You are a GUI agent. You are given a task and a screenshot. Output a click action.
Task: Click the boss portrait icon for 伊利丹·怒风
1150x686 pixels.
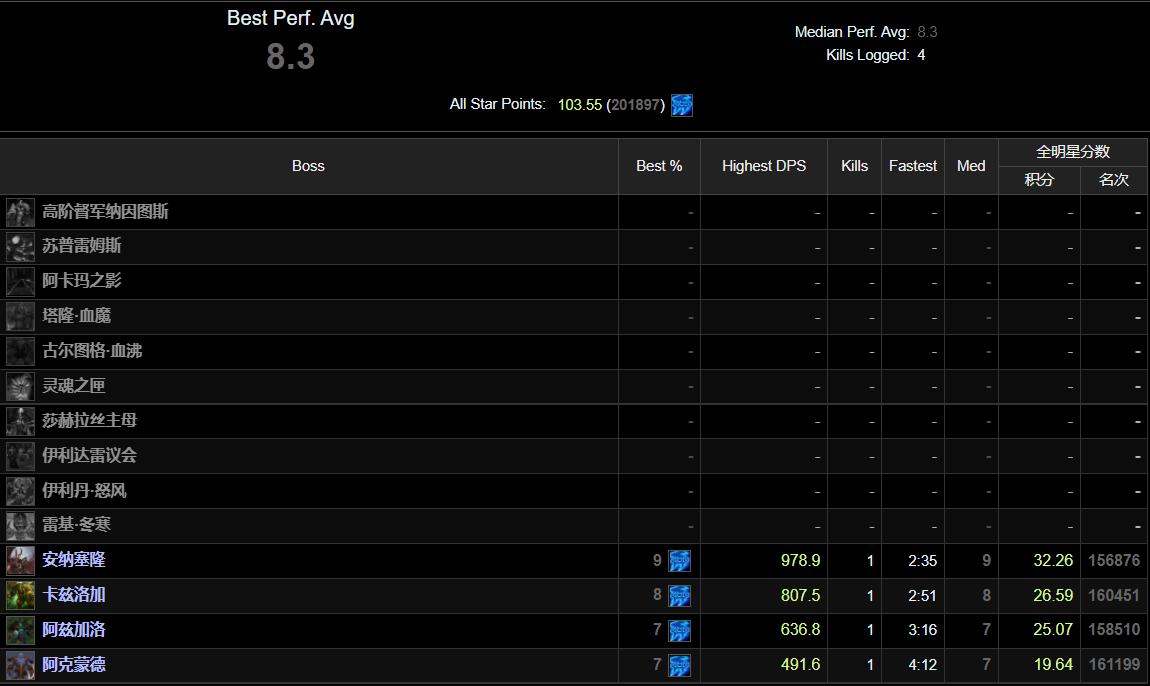(20, 491)
